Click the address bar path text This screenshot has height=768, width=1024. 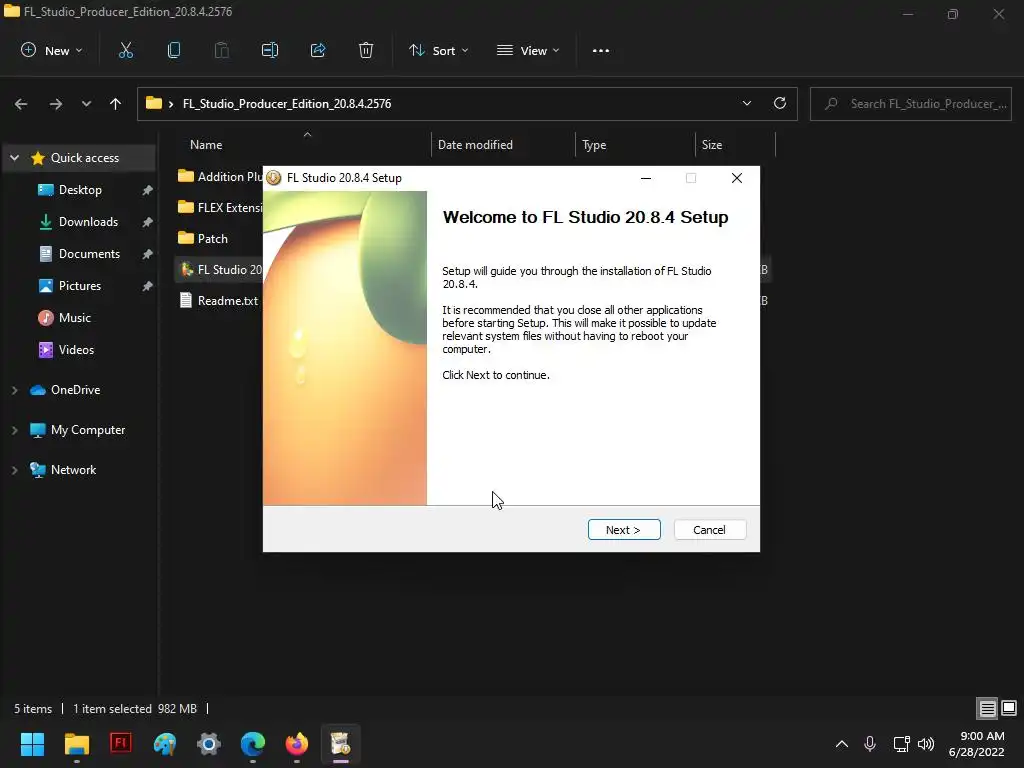tap(287, 104)
